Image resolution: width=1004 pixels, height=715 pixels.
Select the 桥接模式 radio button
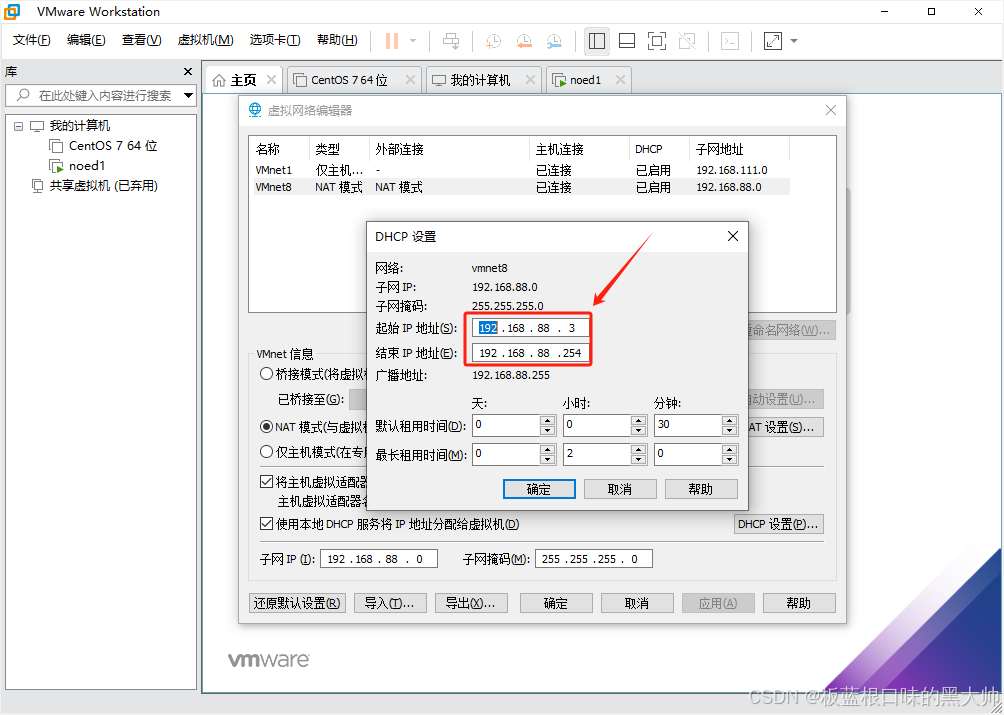click(x=266, y=374)
